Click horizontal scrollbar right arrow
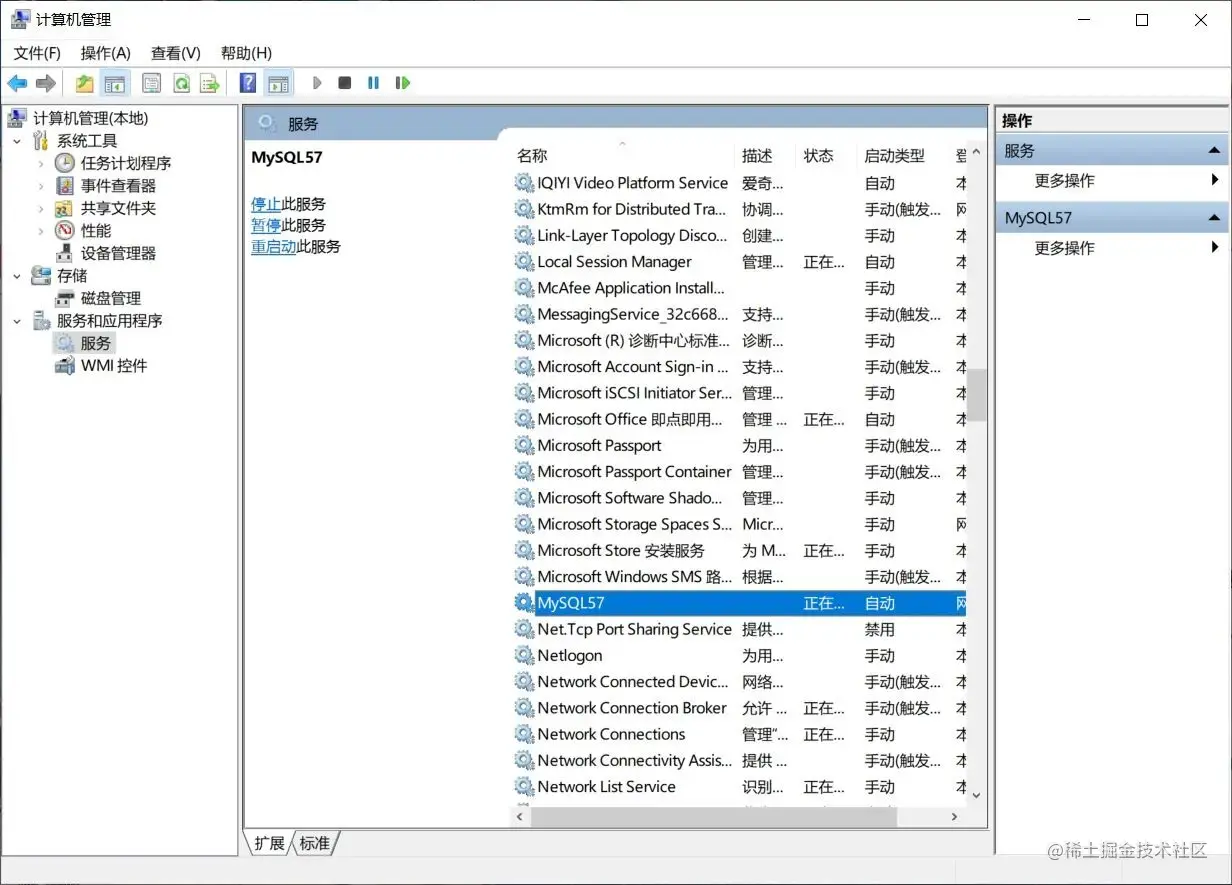This screenshot has height=885, width=1232. click(x=954, y=817)
